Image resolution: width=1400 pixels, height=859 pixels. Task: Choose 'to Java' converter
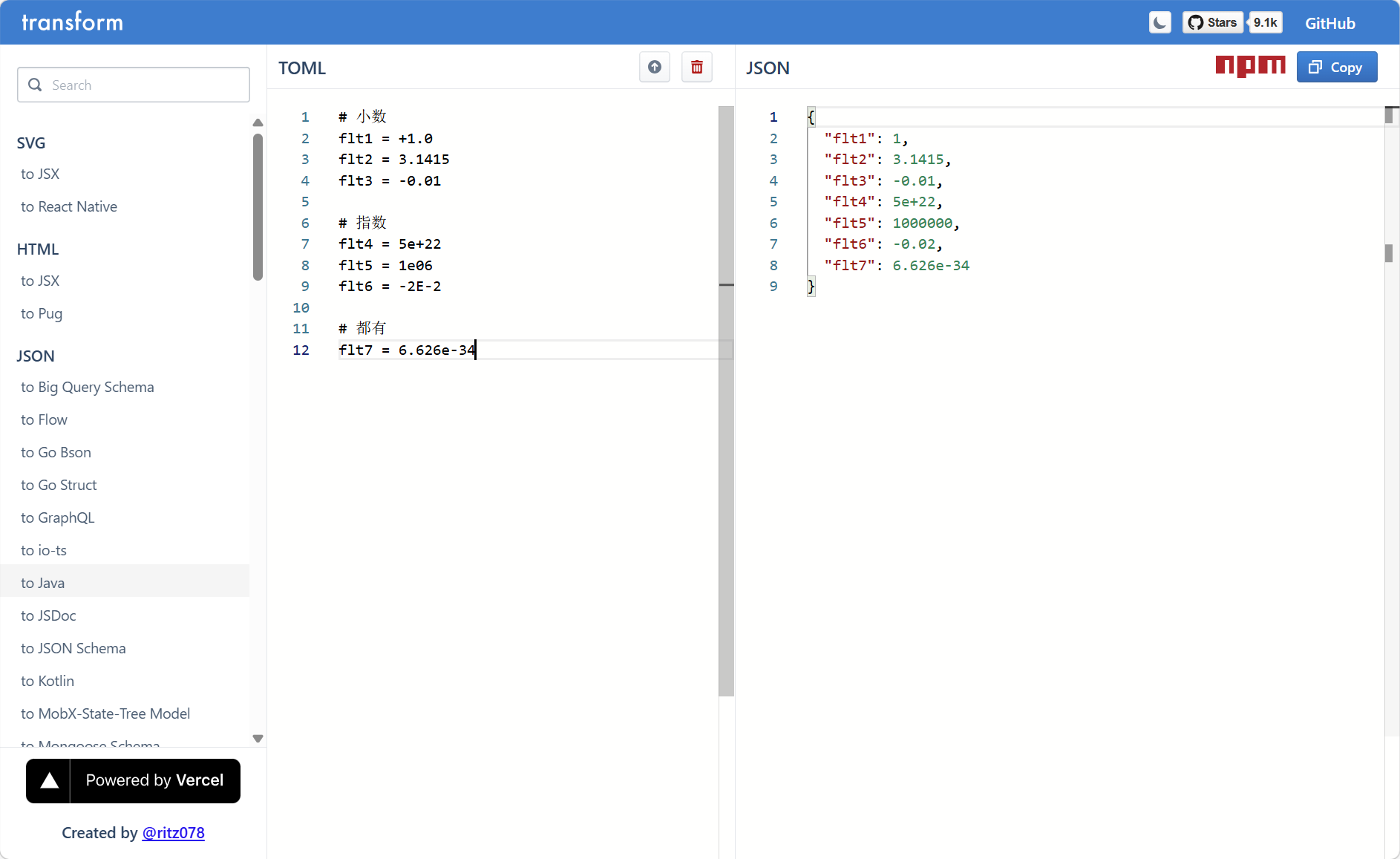(x=43, y=583)
